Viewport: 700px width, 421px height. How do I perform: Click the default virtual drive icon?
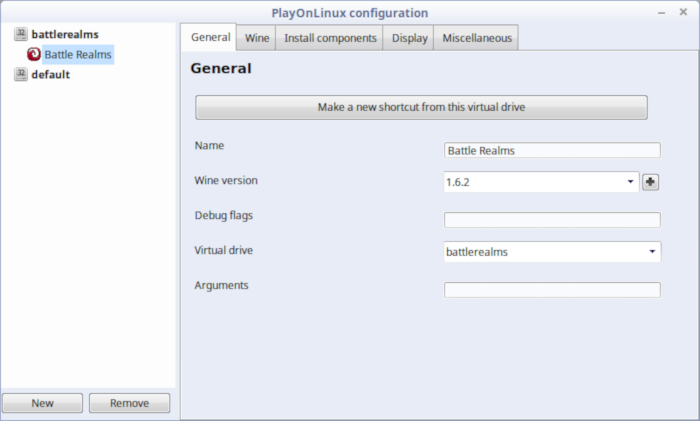point(21,74)
